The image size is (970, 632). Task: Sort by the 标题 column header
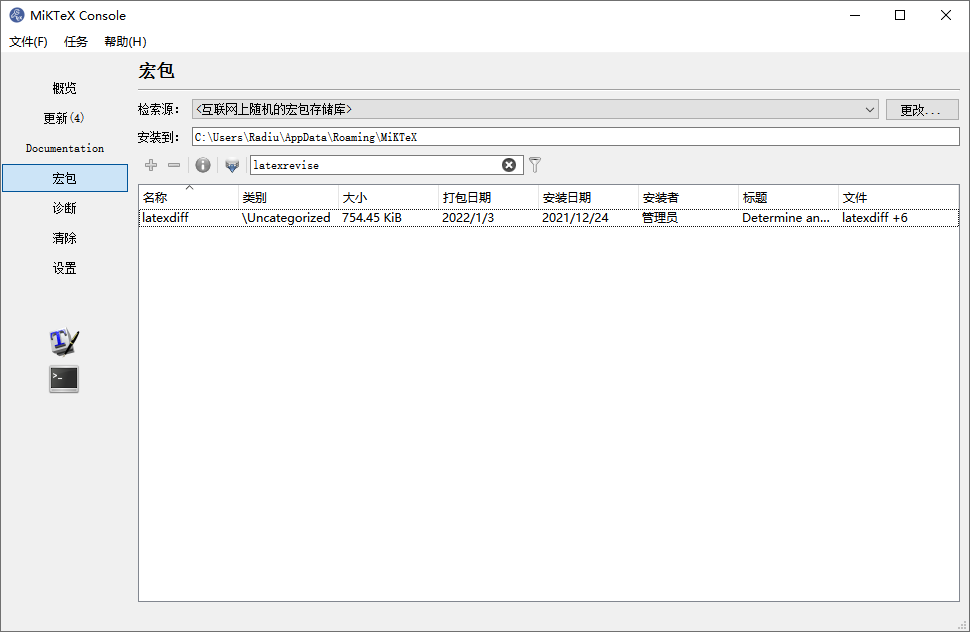tap(789, 197)
